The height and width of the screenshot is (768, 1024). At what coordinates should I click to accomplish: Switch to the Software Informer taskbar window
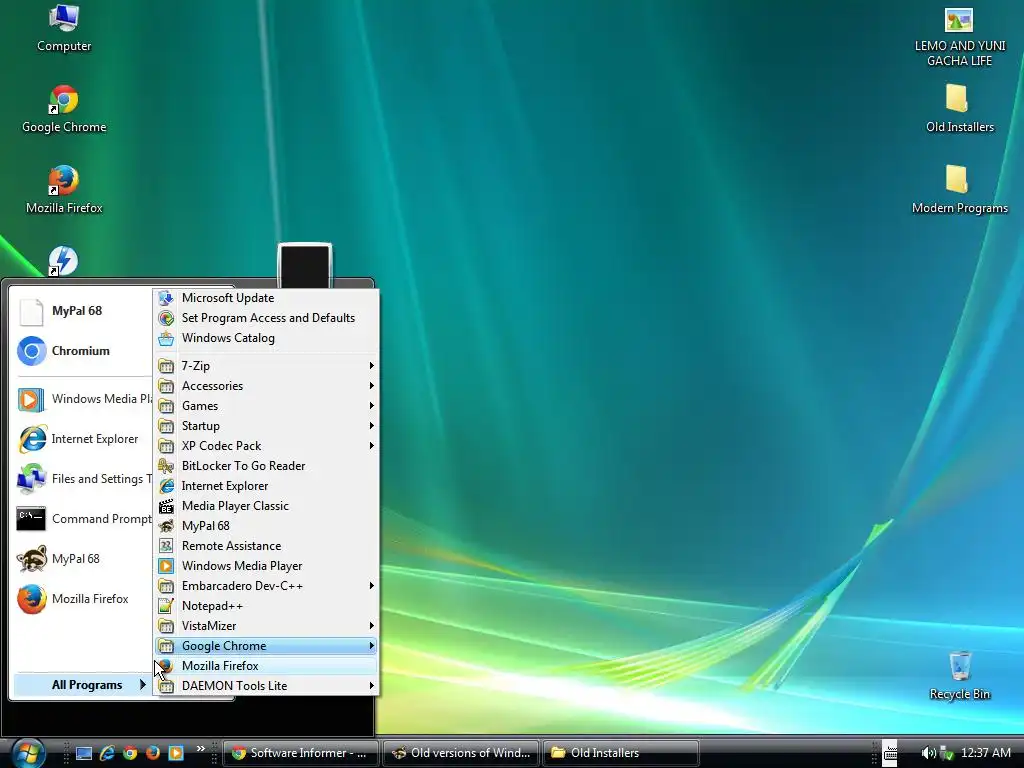point(301,753)
